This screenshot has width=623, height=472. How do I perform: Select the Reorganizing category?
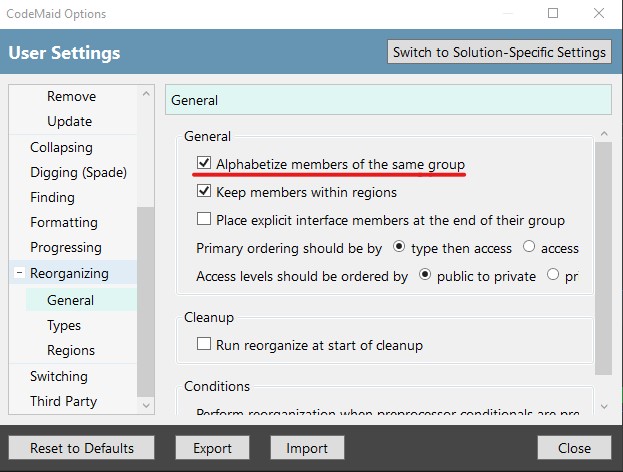click(x=69, y=273)
